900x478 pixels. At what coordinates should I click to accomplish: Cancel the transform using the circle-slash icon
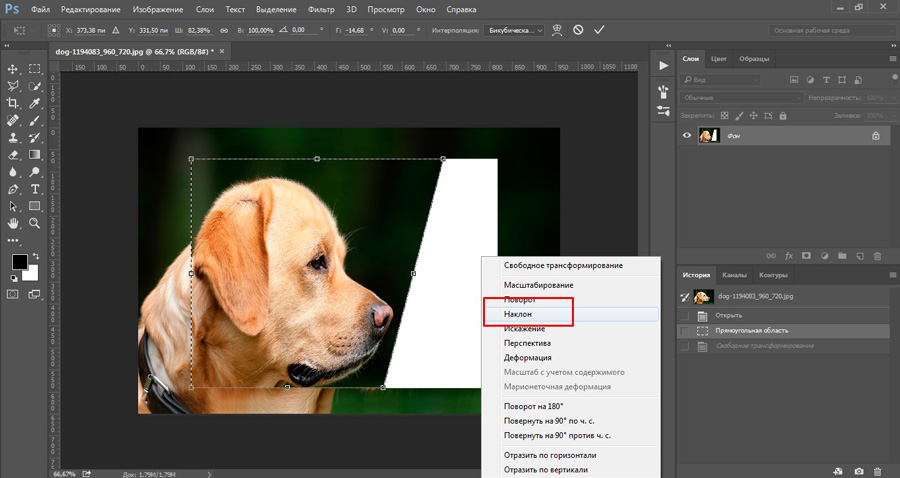[x=577, y=30]
